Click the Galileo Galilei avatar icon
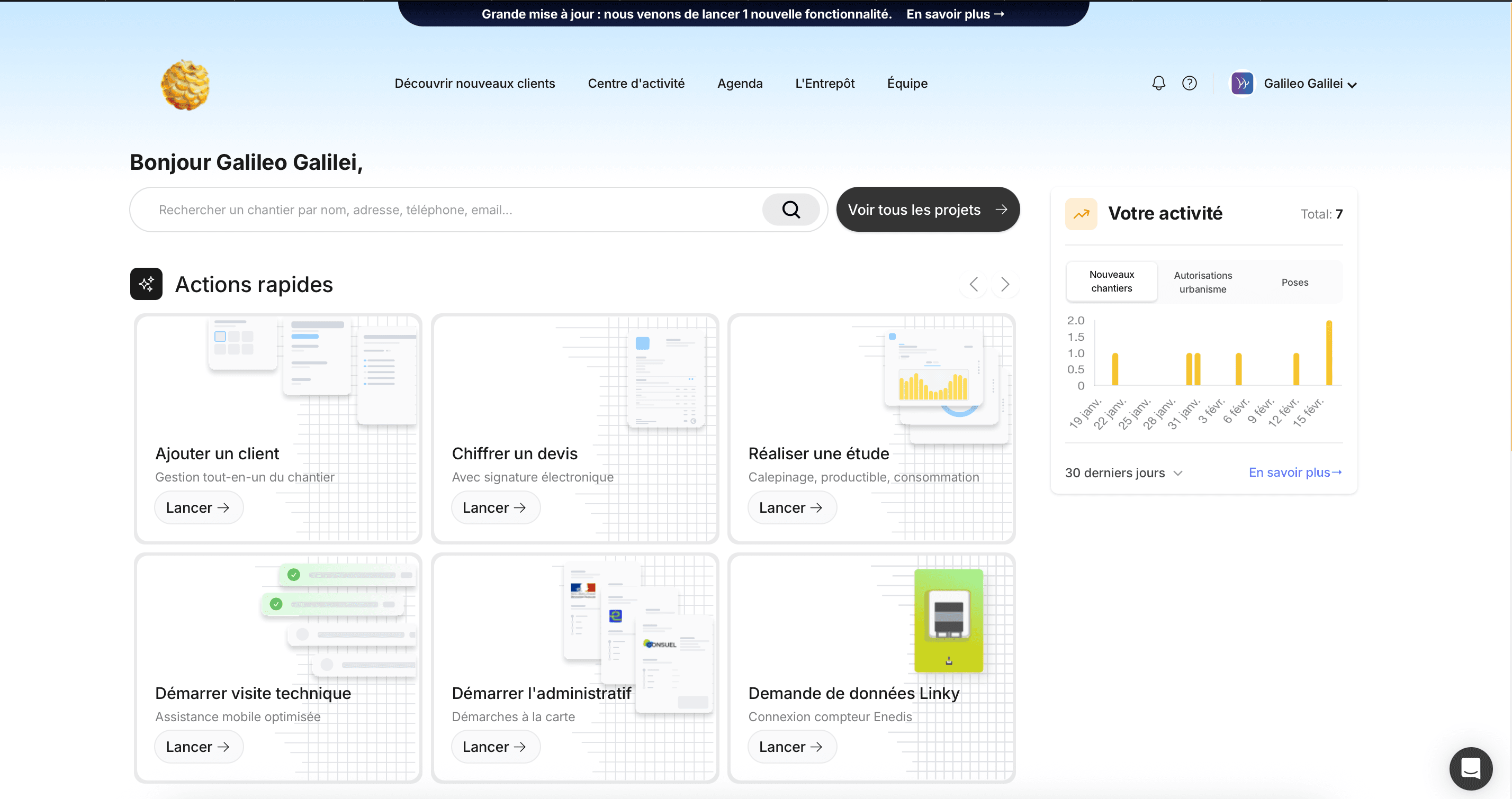The width and height of the screenshot is (1512, 799). point(1242,83)
